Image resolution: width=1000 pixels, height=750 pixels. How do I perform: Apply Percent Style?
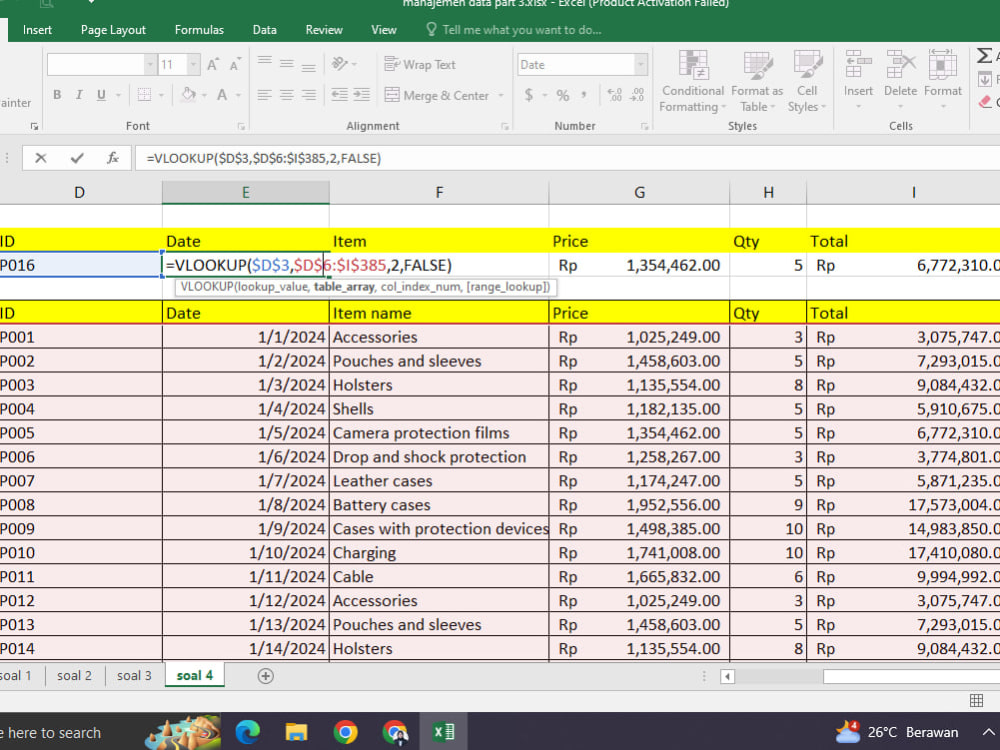[x=562, y=95]
